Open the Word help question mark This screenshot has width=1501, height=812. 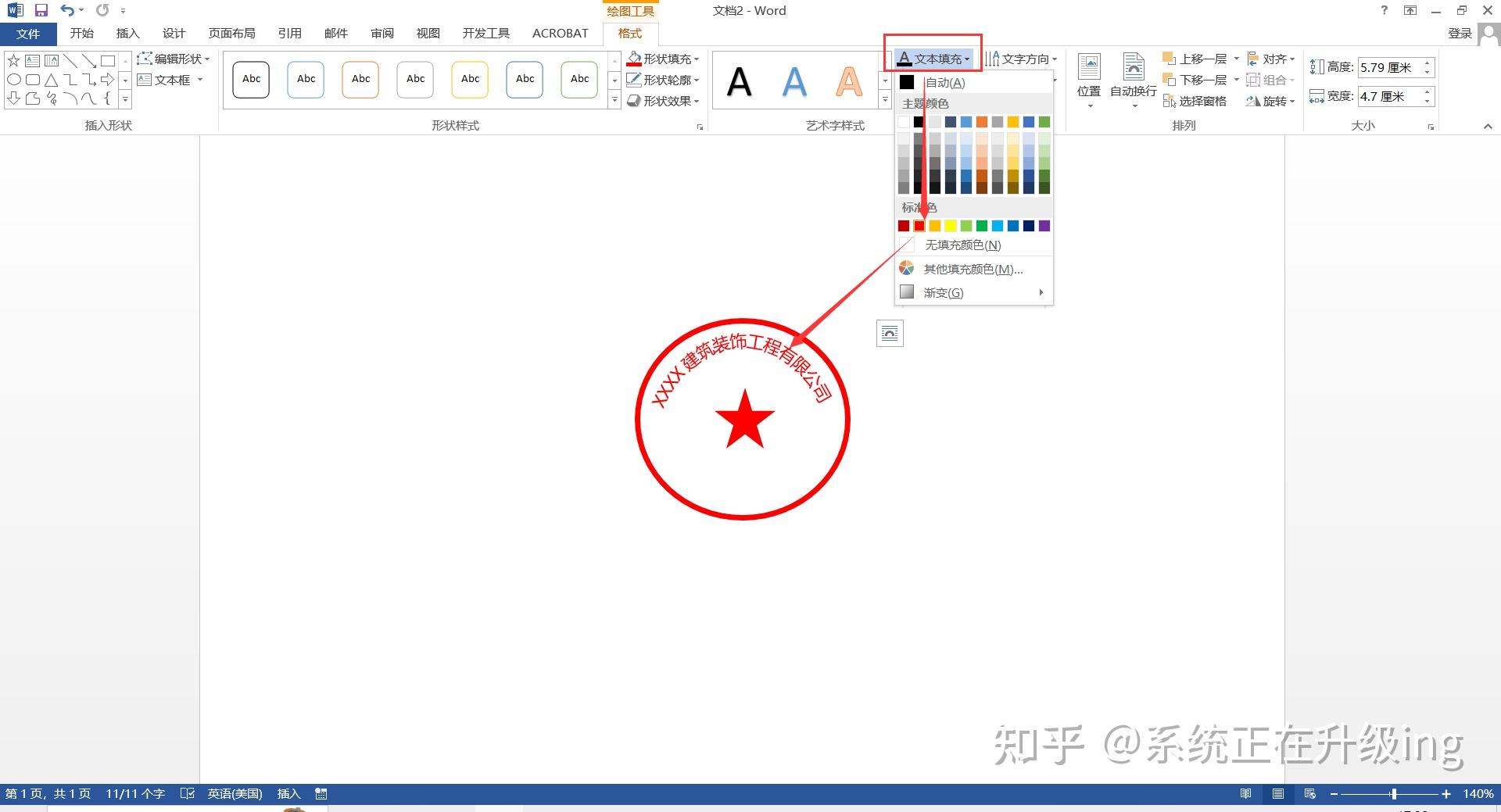[1384, 10]
